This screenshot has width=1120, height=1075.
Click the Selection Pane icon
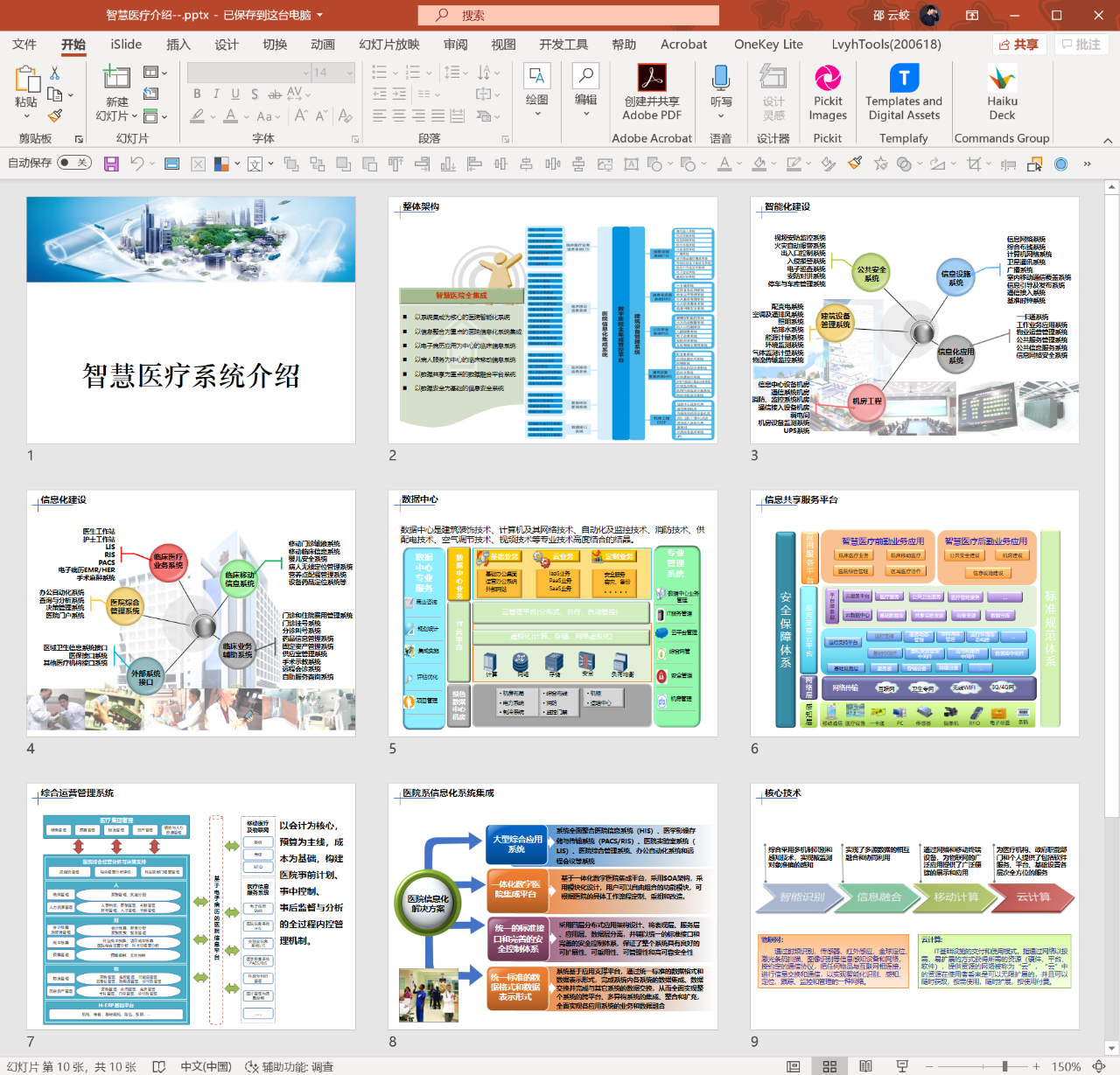[x=1035, y=164]
